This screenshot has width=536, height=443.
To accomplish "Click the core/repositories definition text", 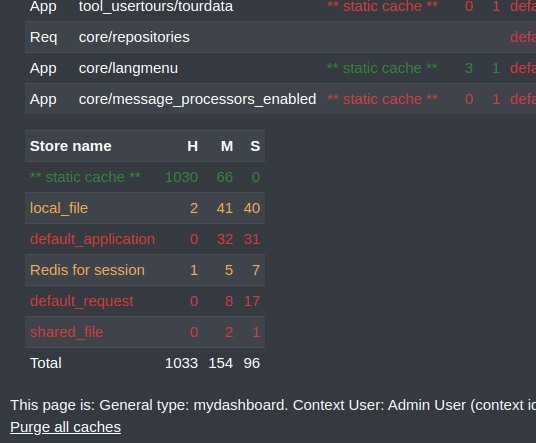I will [134, 37].
